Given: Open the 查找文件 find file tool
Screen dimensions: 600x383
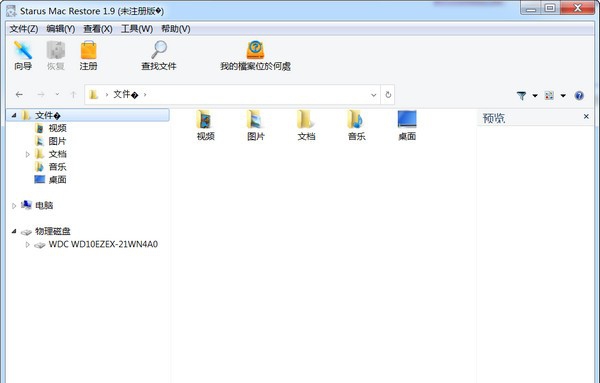Looking at the screenshot, I should [x=159, y=56].
